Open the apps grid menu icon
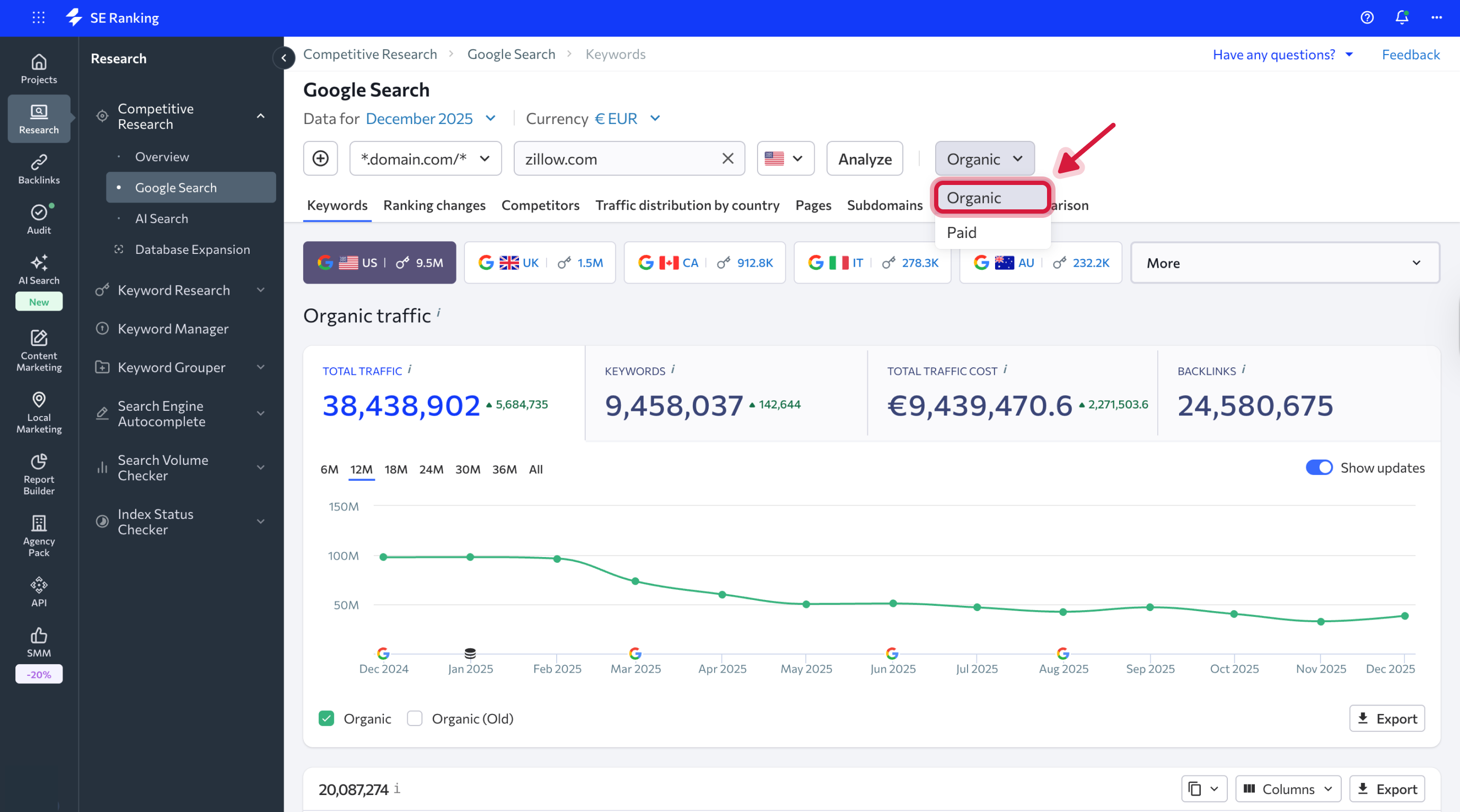The image size is (1460, 812). (x=39, y=17)
